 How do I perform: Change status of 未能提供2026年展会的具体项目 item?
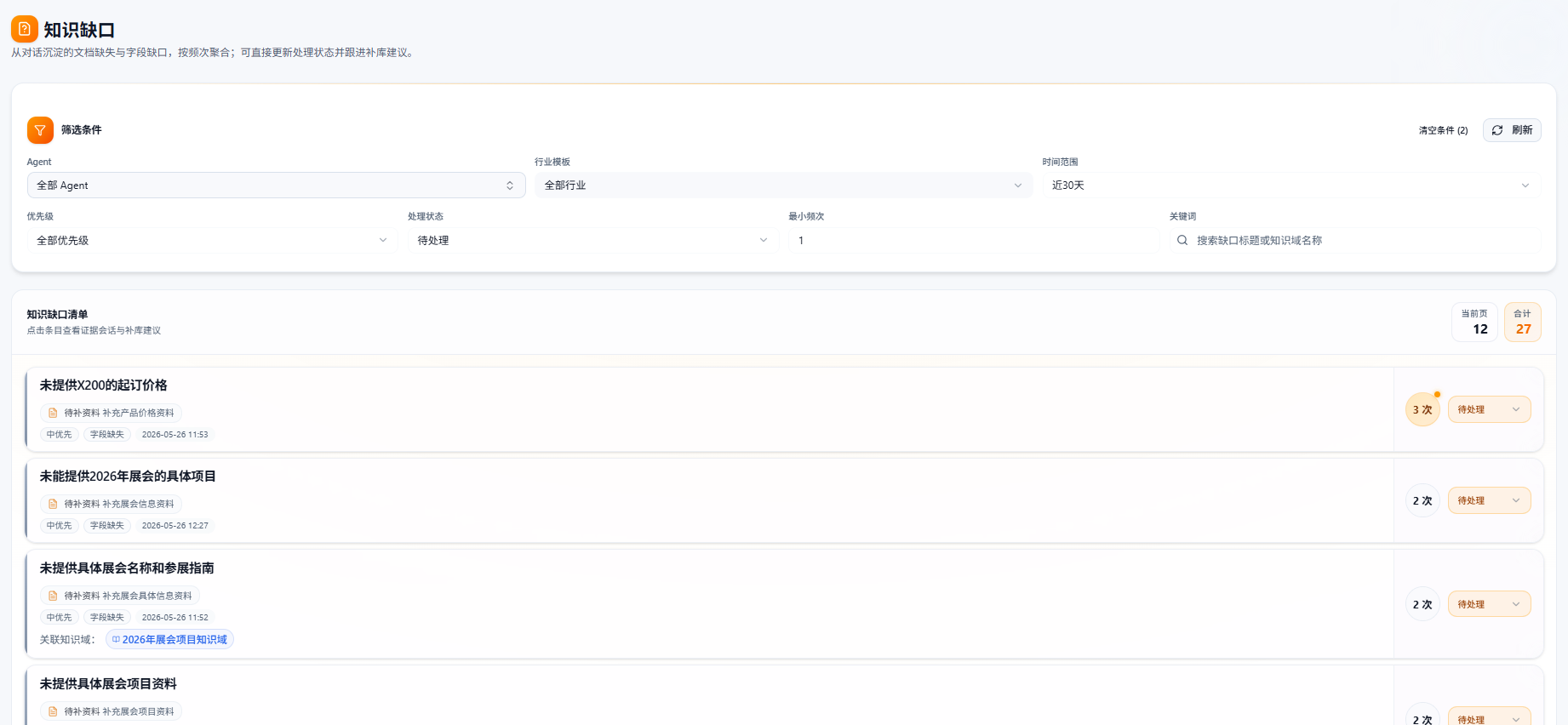click(1489, 500)
